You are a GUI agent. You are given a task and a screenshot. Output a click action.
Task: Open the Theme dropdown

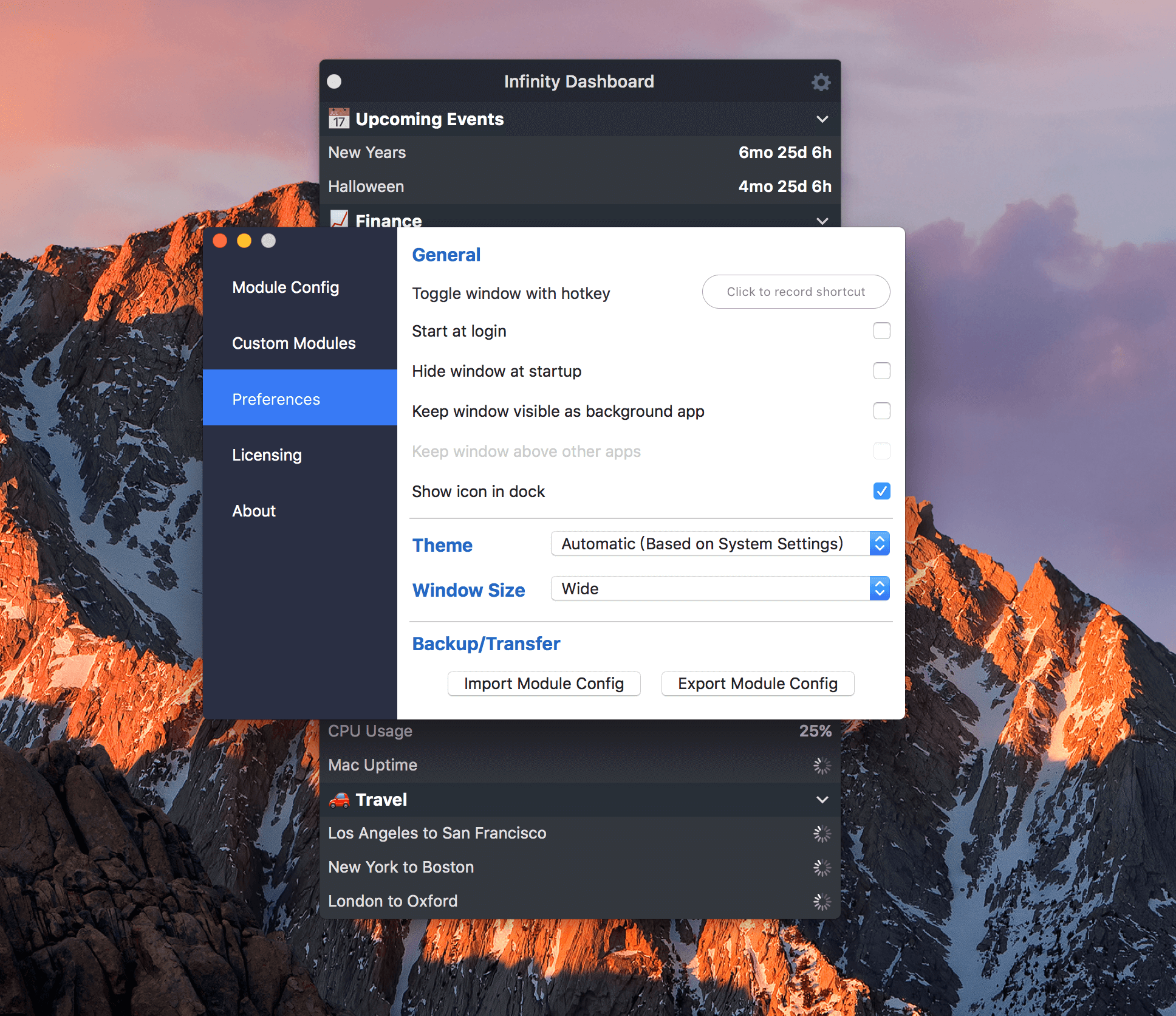tap(720, 543)
